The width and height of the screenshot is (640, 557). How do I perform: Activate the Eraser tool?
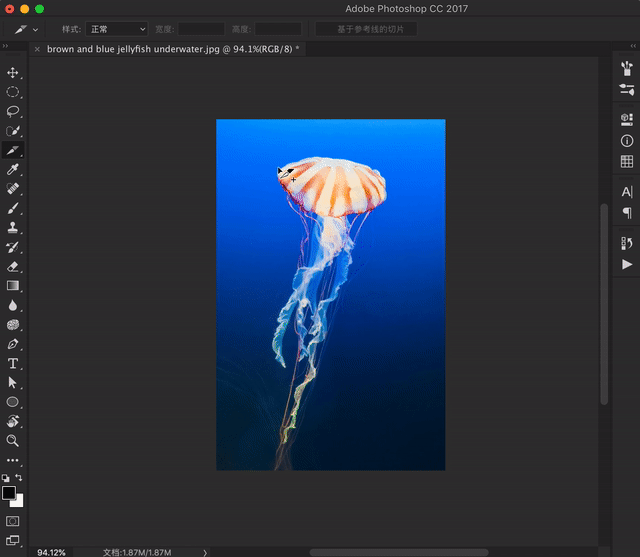(13, 266)
